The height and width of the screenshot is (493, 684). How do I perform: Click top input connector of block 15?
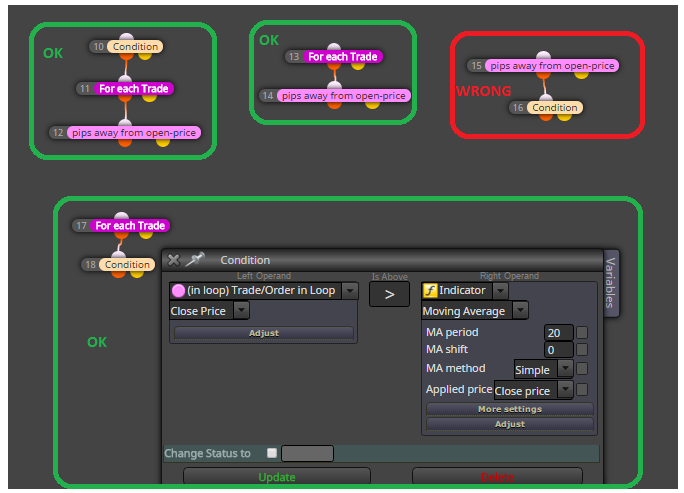[544, 56]
